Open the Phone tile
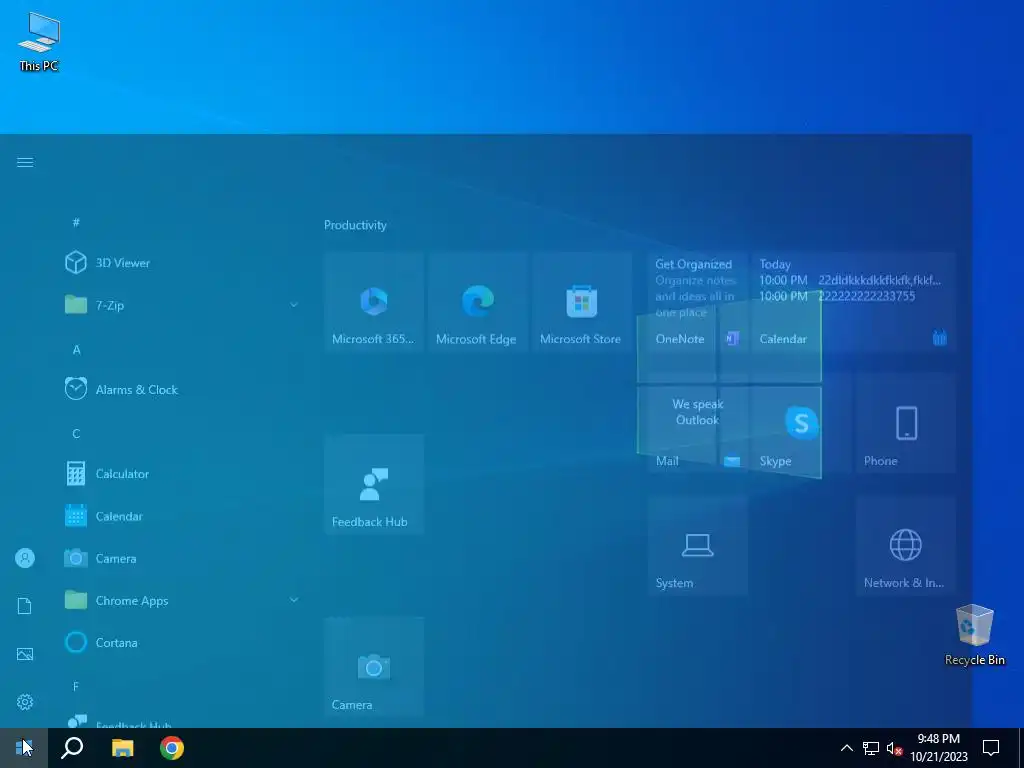This screenshot has width=1024, height=768. [x=906, y=424]
